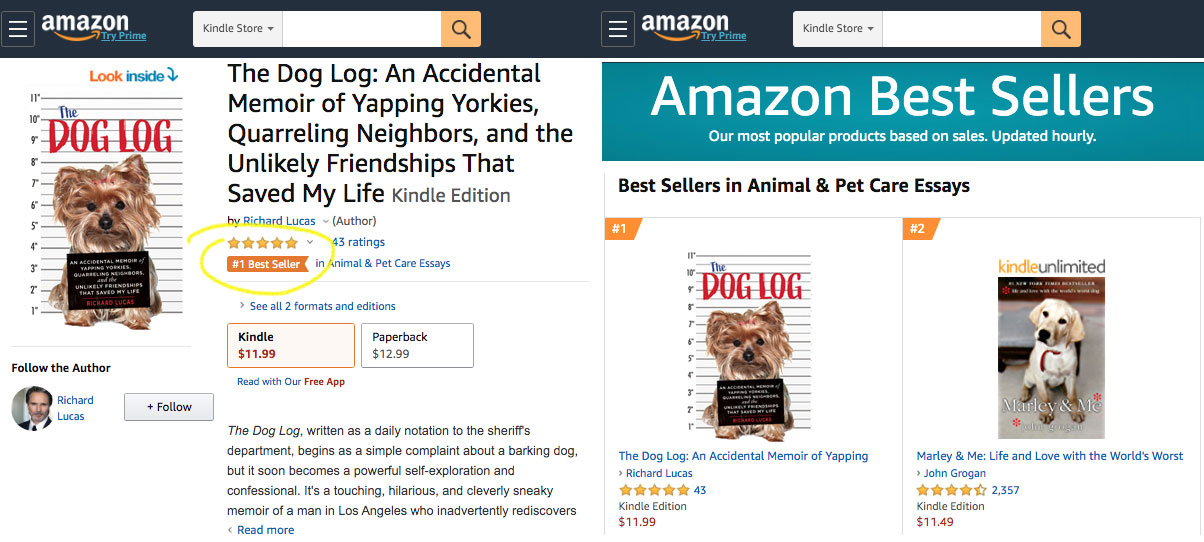Click the #1 Best Seller badge
Image resolution: width=1204 pixels, height=542 pixels.
pos(266,264)
